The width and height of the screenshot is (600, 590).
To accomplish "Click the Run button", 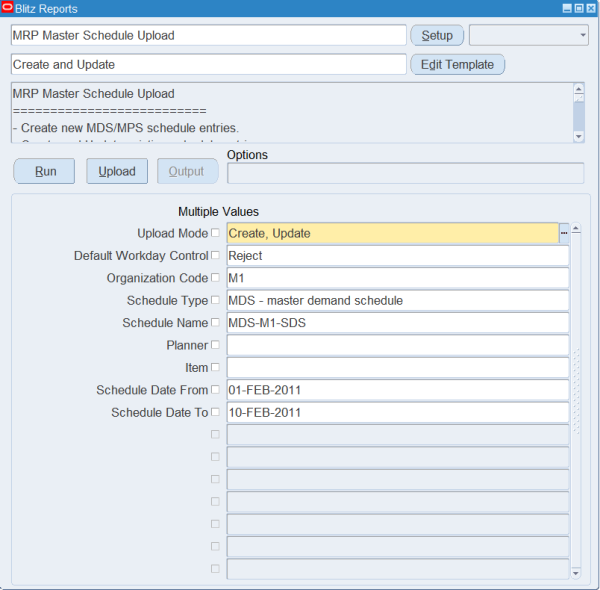I will pos(44,171).
